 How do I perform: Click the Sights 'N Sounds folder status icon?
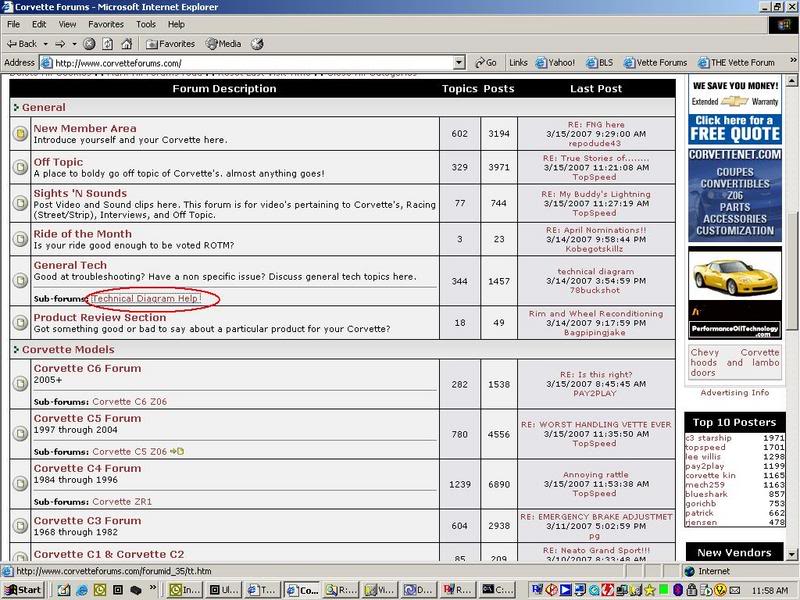(x=20, y=203)
